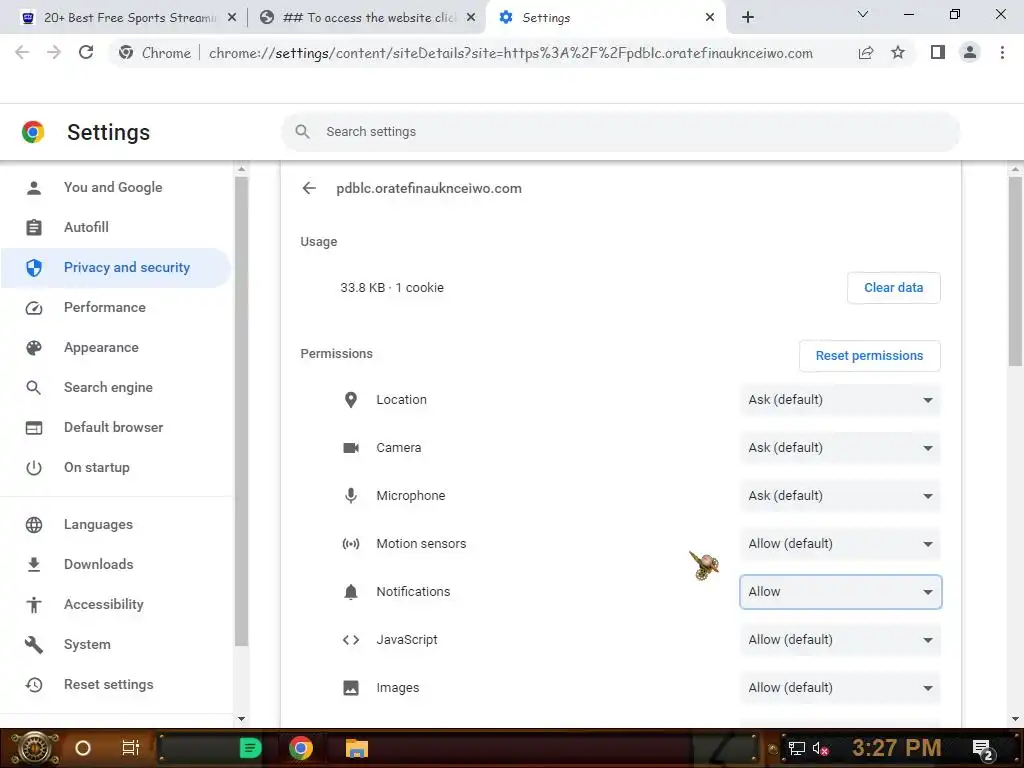Click the main page scrollbar thumb
This screenshot has height=768, width=1024.
click(1015, 271)
